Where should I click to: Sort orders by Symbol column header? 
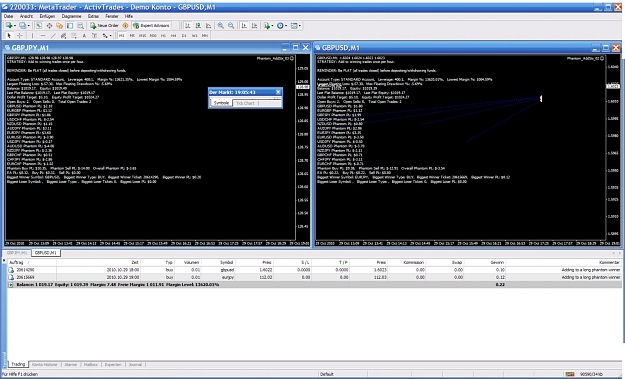point(218,262)
